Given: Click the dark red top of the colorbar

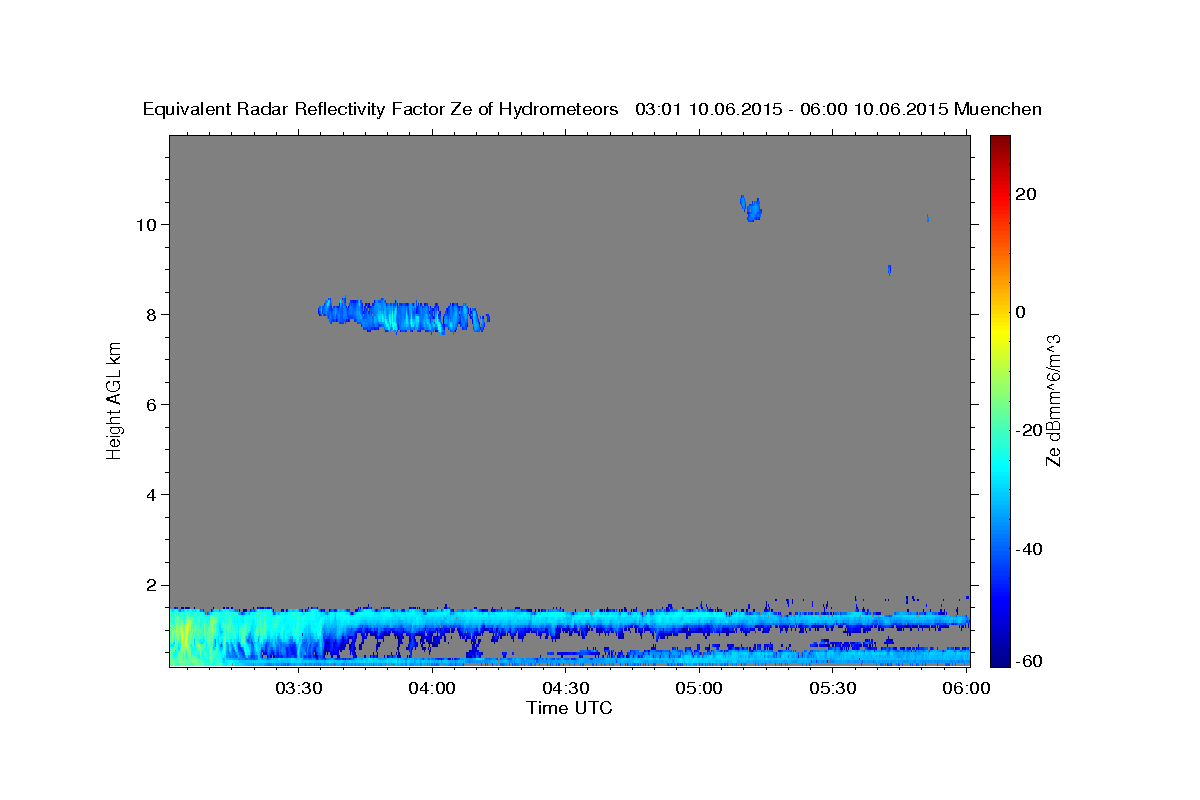Looking at the screenshot, I should tap(1002, 145).
